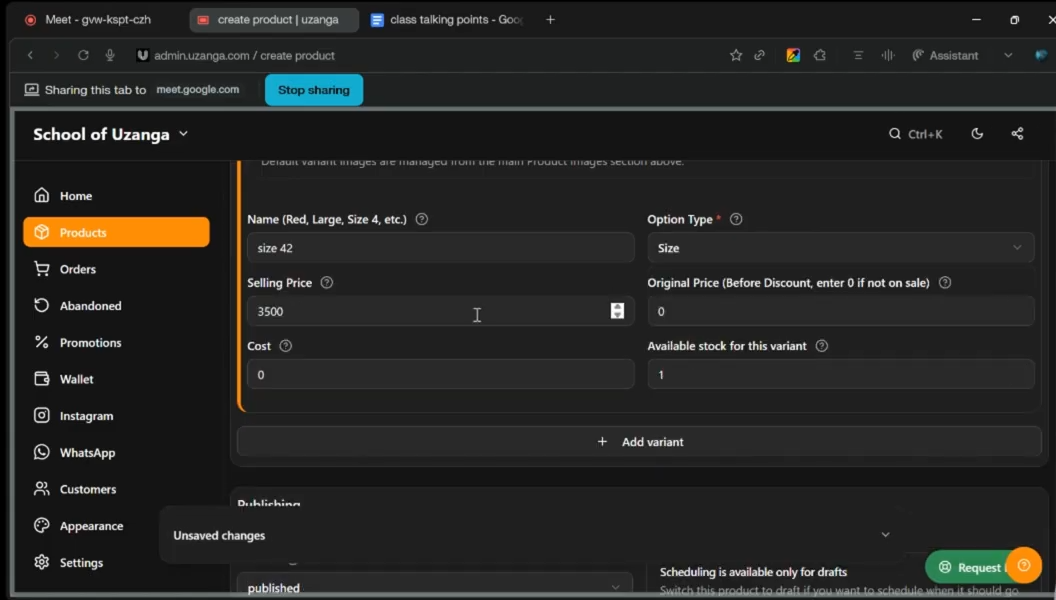Bookmark page with star icon

[x=735, y=55]
